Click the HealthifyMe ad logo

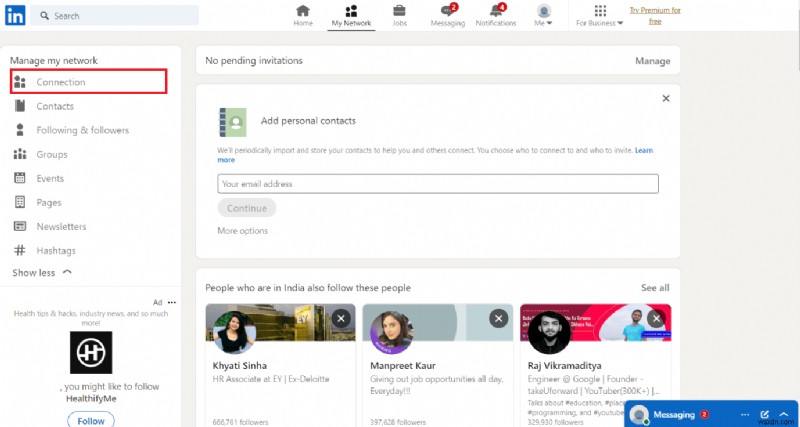click(91, 353)
